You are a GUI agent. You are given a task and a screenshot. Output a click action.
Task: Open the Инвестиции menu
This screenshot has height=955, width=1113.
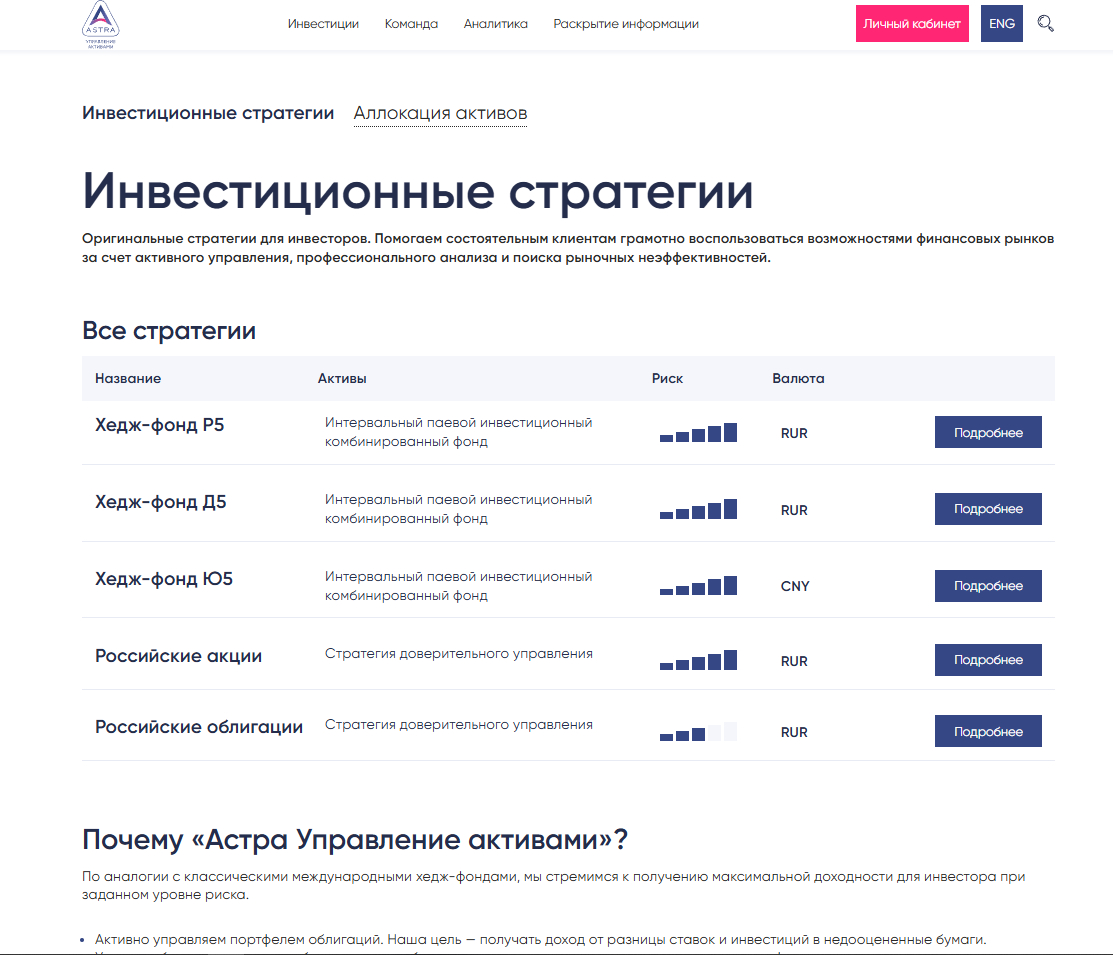pos(323,23)
